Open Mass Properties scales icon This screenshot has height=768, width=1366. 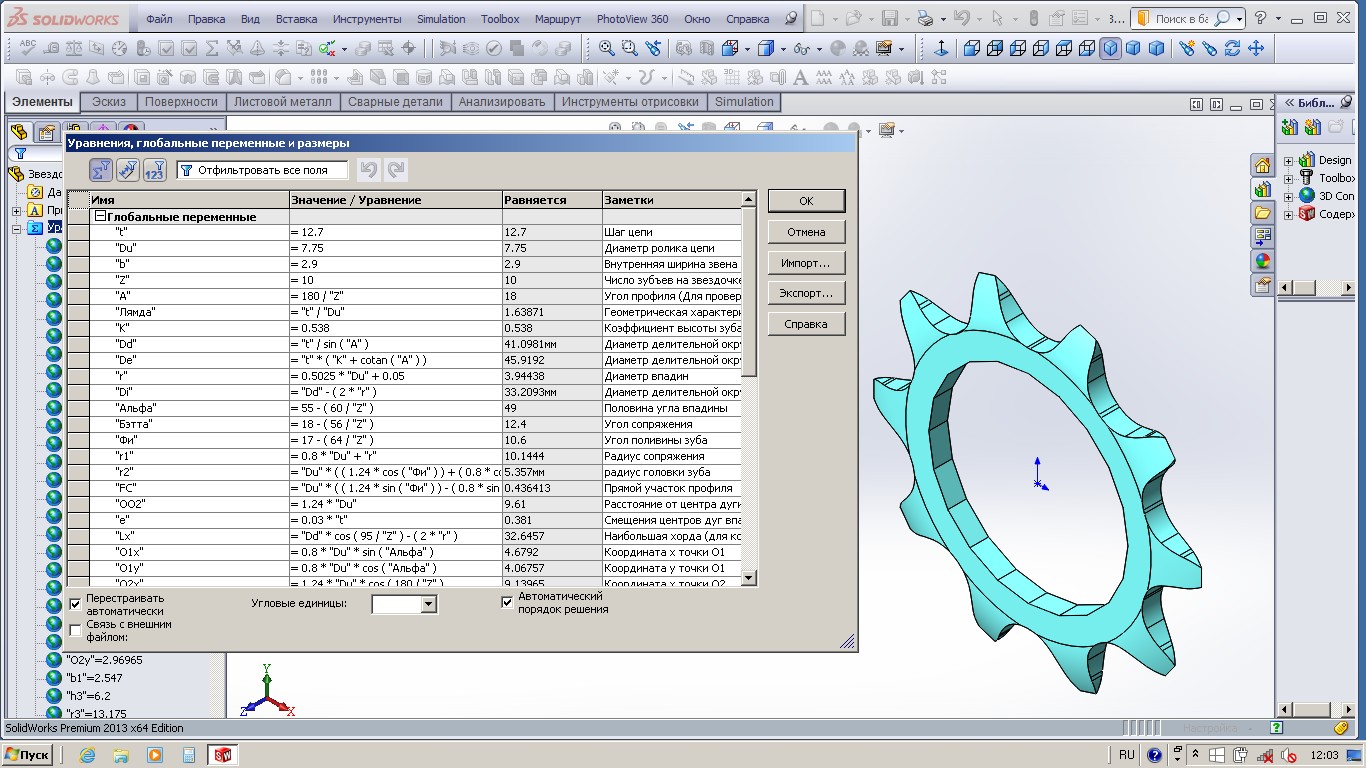(x=73, y=48)
